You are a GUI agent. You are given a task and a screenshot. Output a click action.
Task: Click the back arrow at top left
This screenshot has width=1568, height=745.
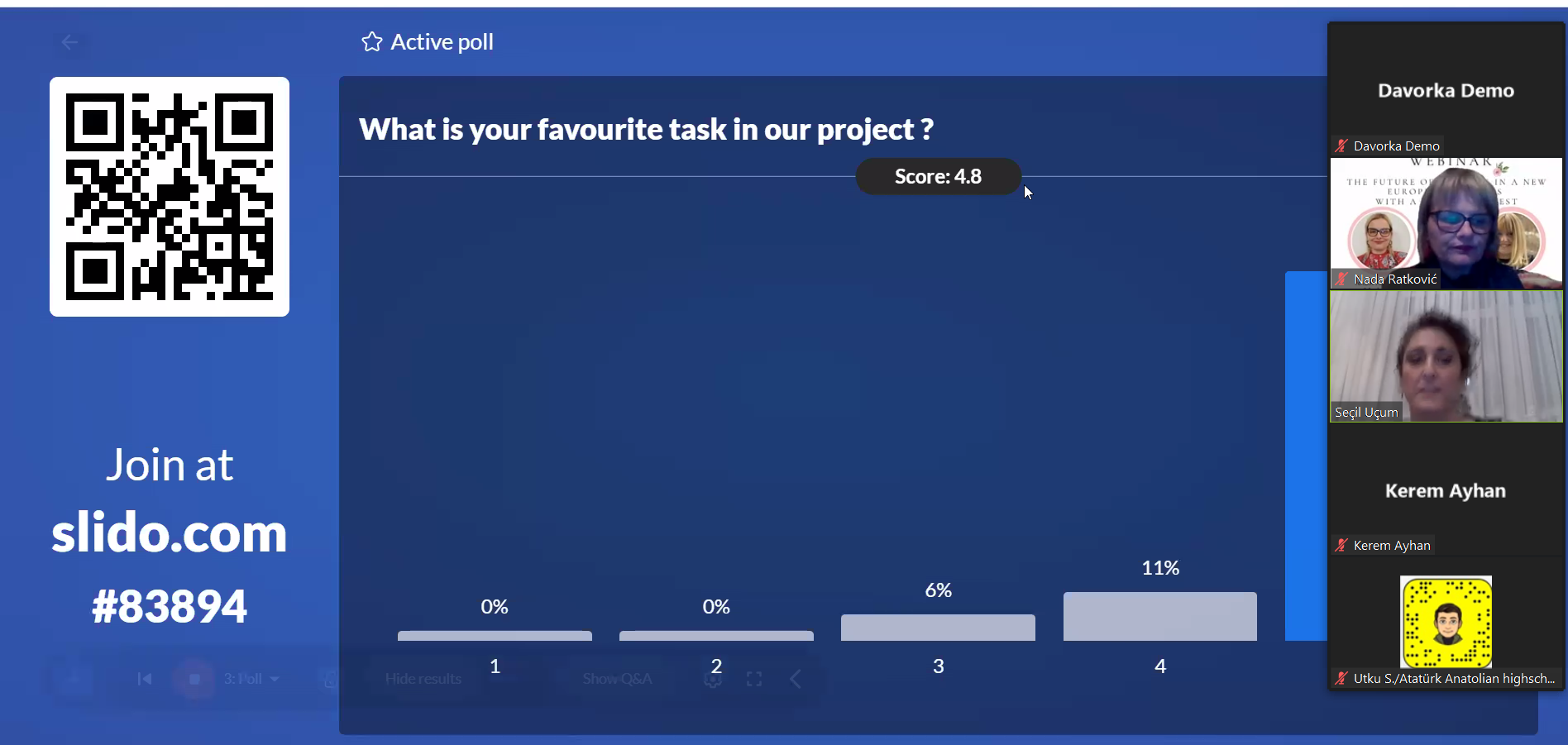click(x=69, y=42)
